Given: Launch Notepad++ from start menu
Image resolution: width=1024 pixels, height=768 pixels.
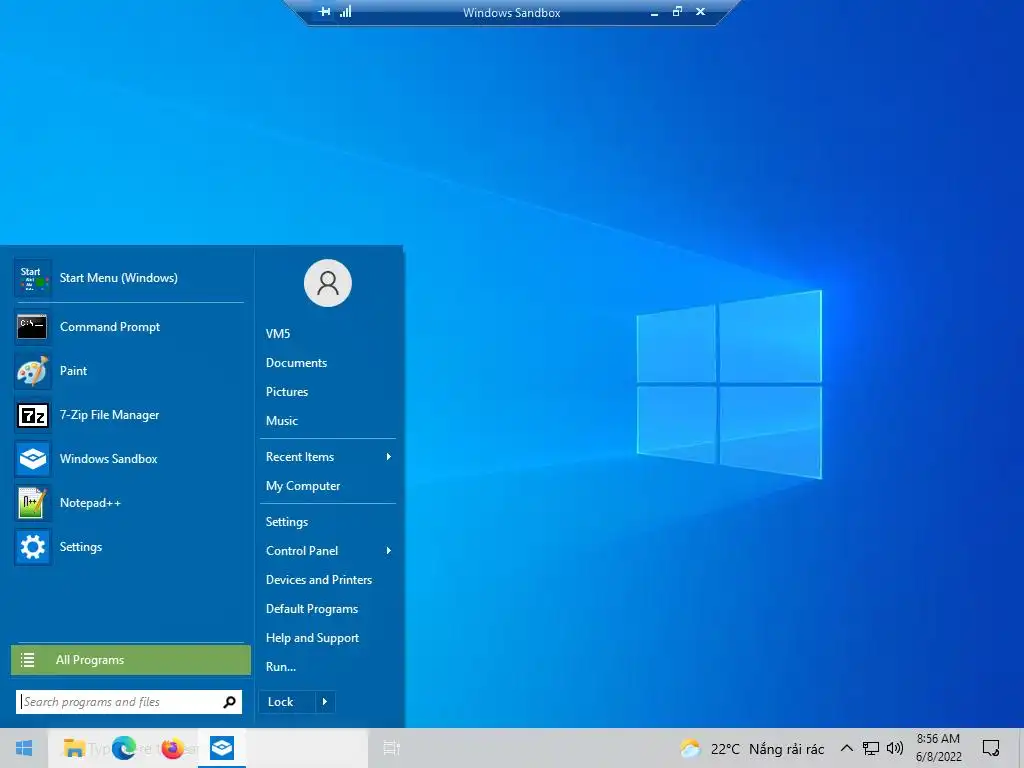Looking at the screenshot, I should tap(129, 503).
